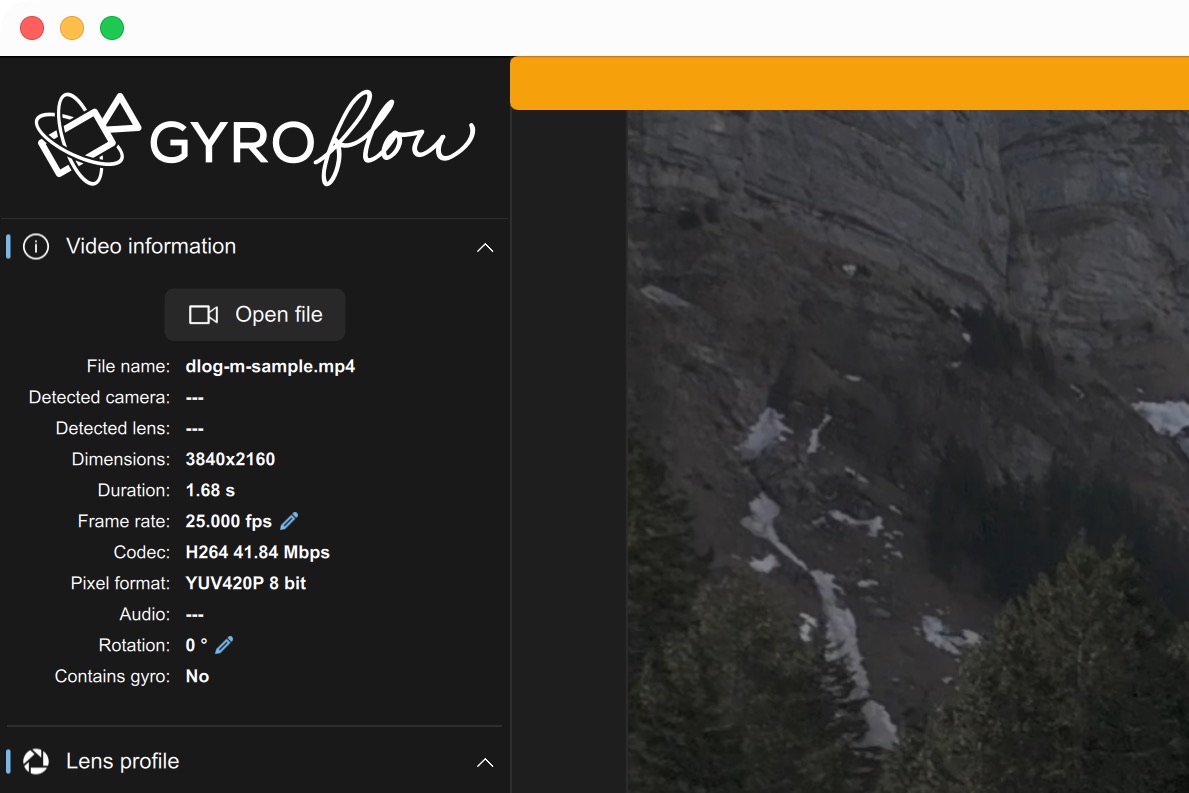Select codec value H264 41.84 Mbps
The width and height of the screenshot is (1189, 793).
click(258, 553)
